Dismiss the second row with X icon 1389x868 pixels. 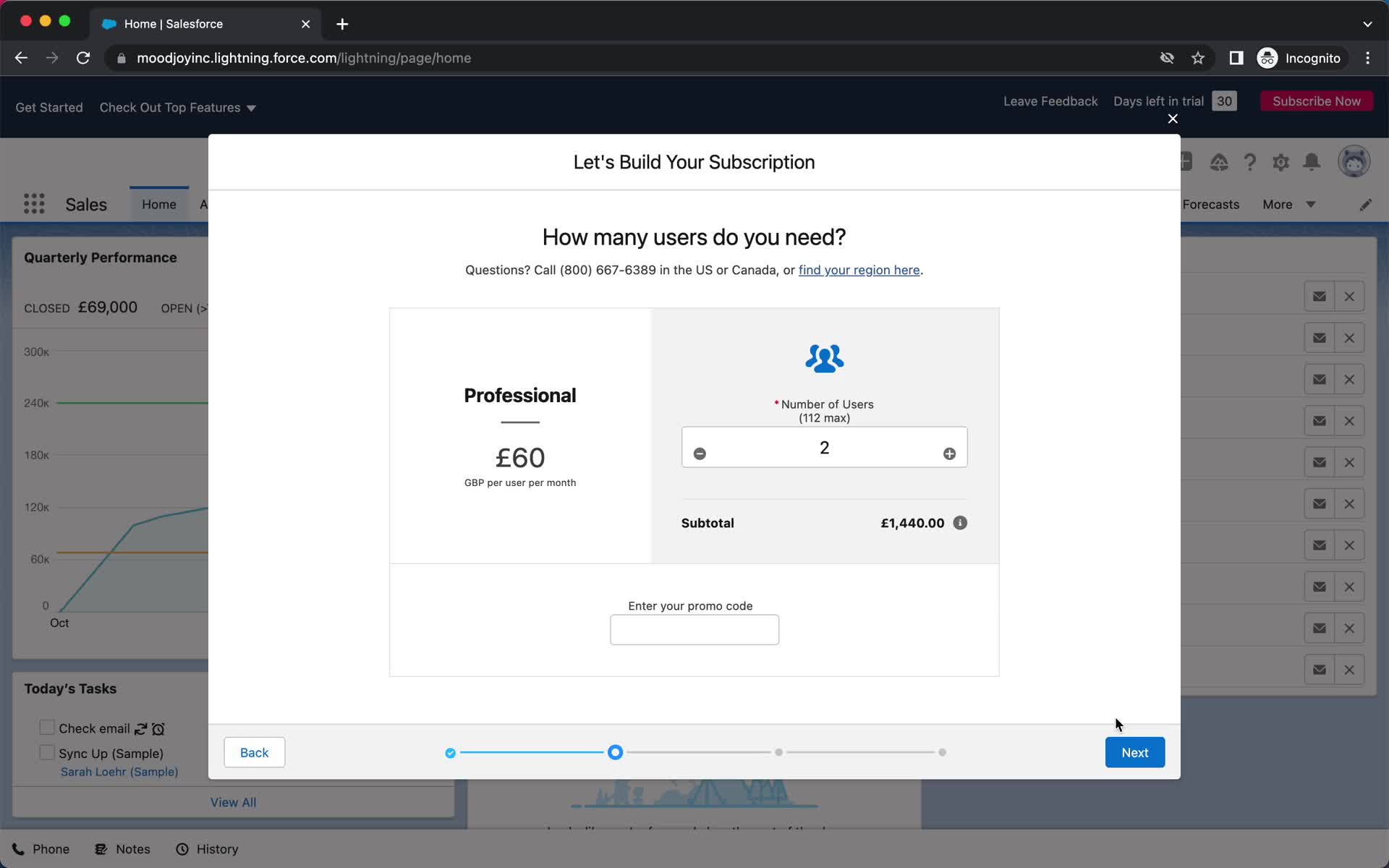click(x=1349, y=338)
